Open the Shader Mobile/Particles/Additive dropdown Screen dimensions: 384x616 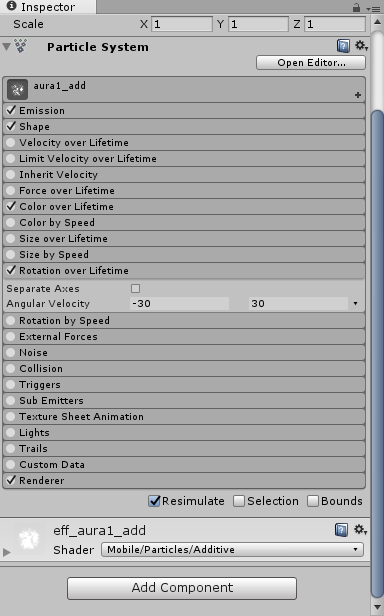click(232, 549)
